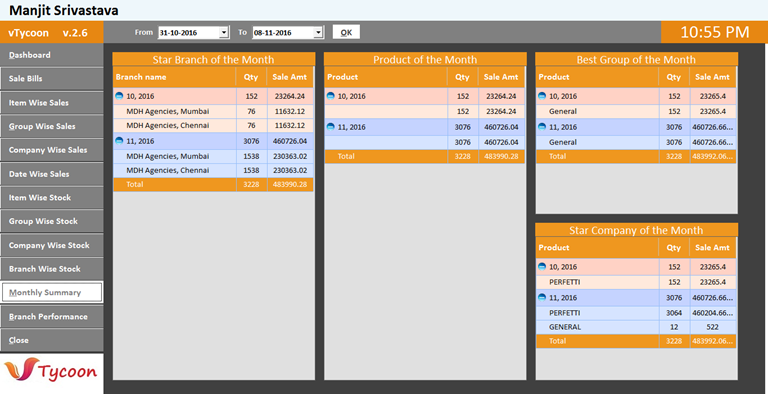Click the 522 sale amount cell
The height and width of the screenshot is (394, 768).
[713, 327]
